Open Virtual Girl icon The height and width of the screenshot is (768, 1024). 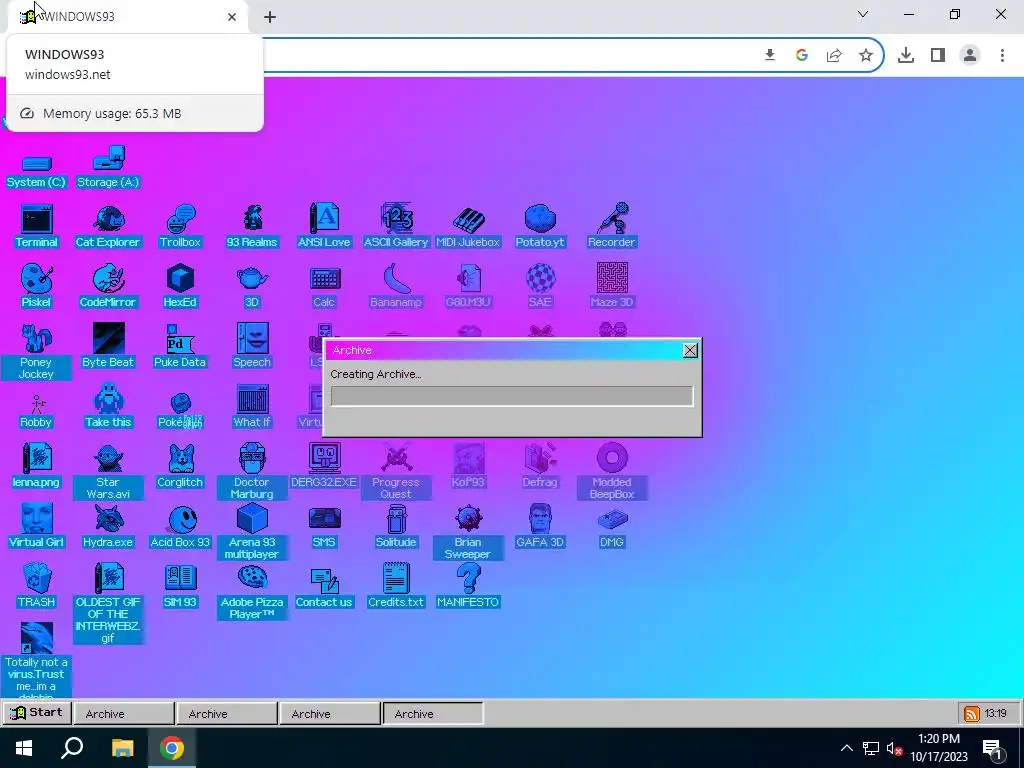pos(37,526)
